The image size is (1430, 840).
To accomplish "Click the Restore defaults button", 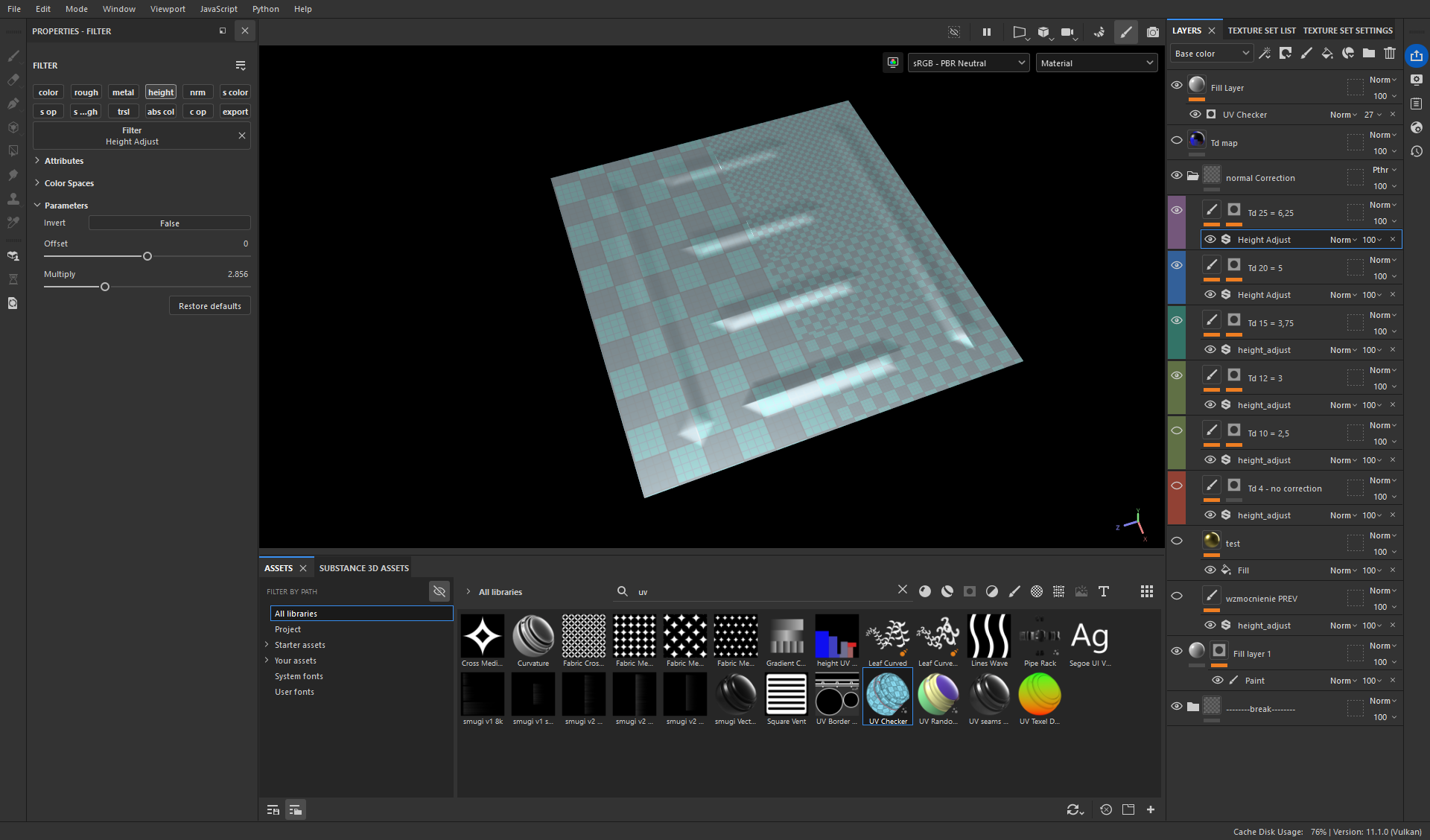I will tap(209, 306).
